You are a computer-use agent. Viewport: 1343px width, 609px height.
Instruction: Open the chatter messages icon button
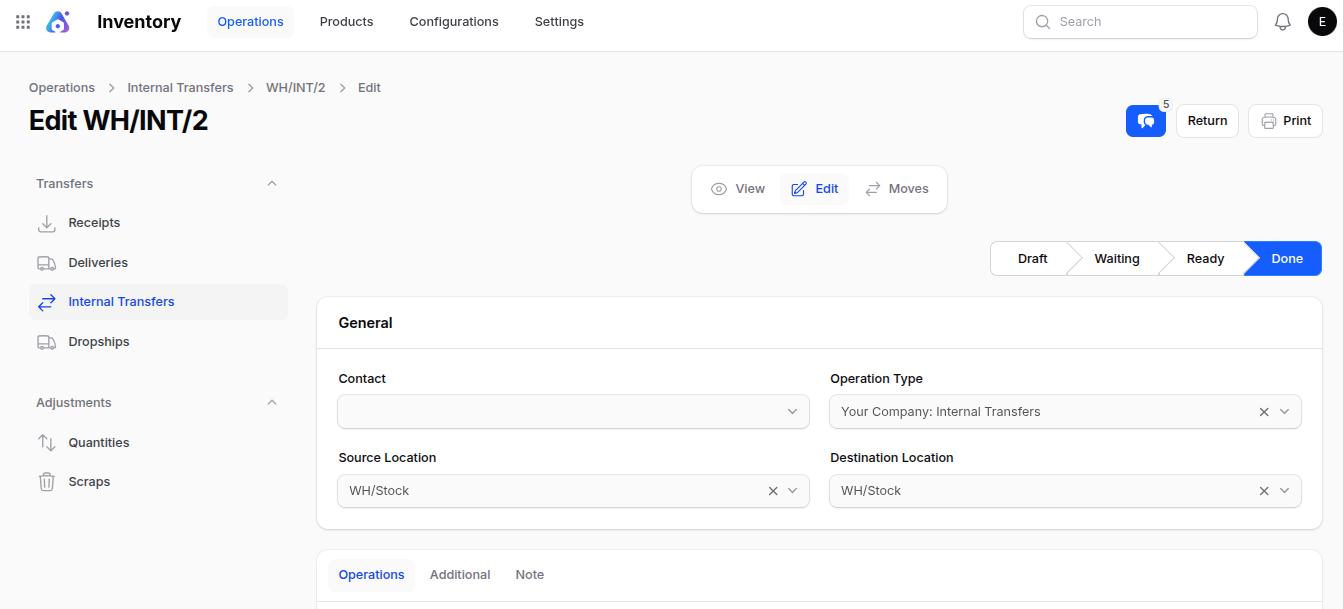(1146, 121)
